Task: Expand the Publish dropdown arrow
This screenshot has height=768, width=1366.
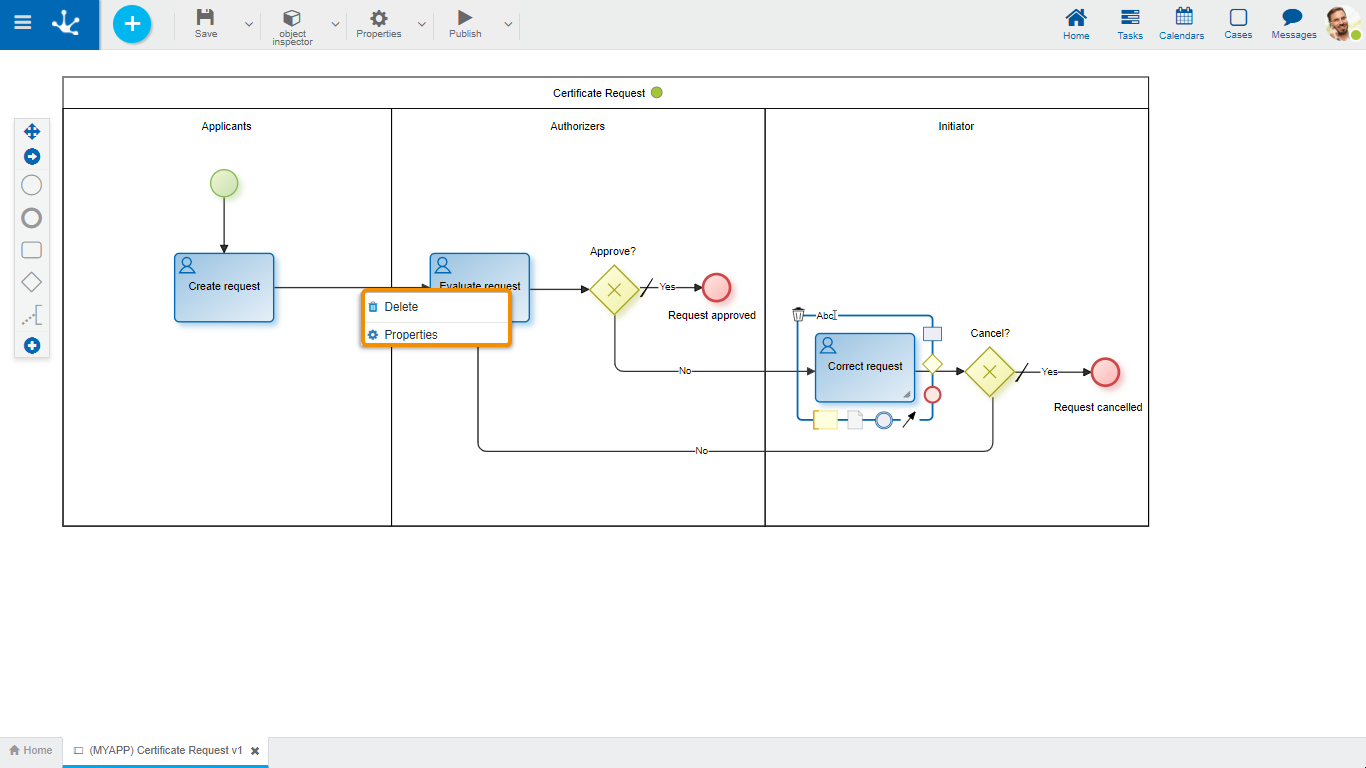Action: 508,24
